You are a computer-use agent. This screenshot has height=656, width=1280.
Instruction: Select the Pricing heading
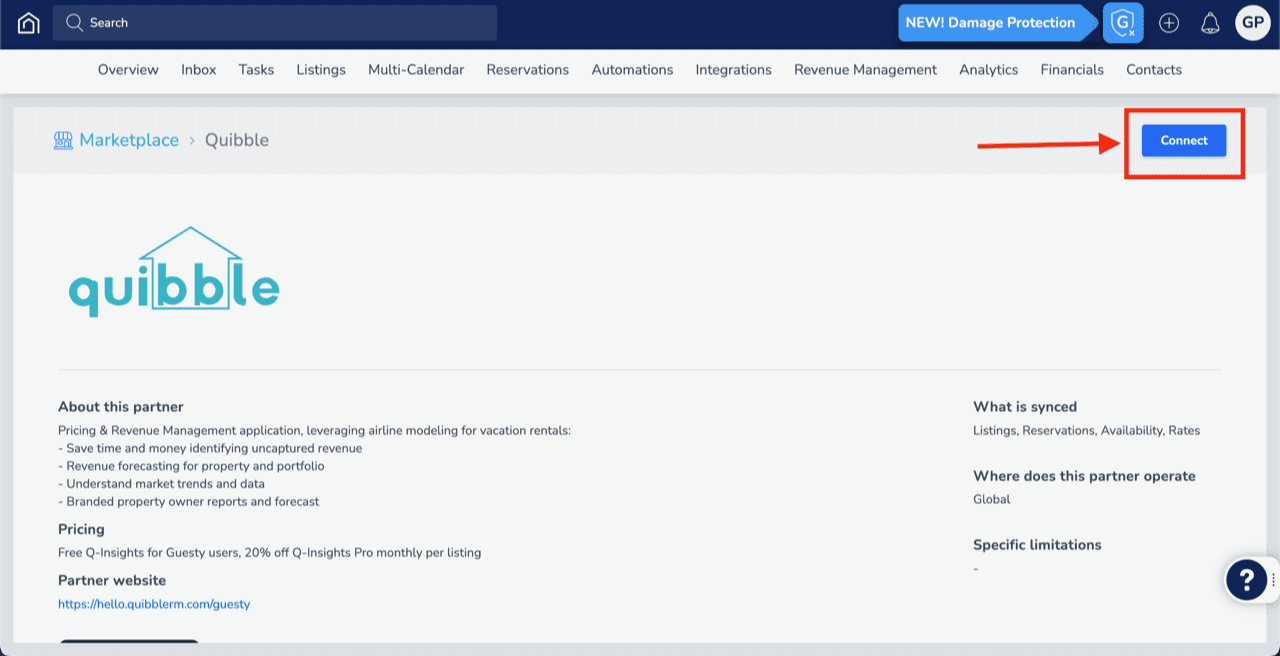[x=81, y=529]
